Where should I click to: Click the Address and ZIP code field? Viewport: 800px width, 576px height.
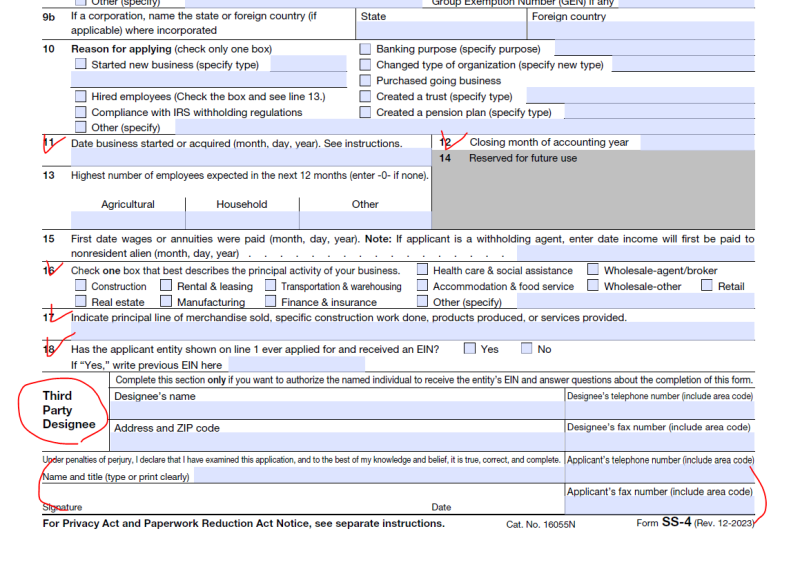[x=338, y=442]
